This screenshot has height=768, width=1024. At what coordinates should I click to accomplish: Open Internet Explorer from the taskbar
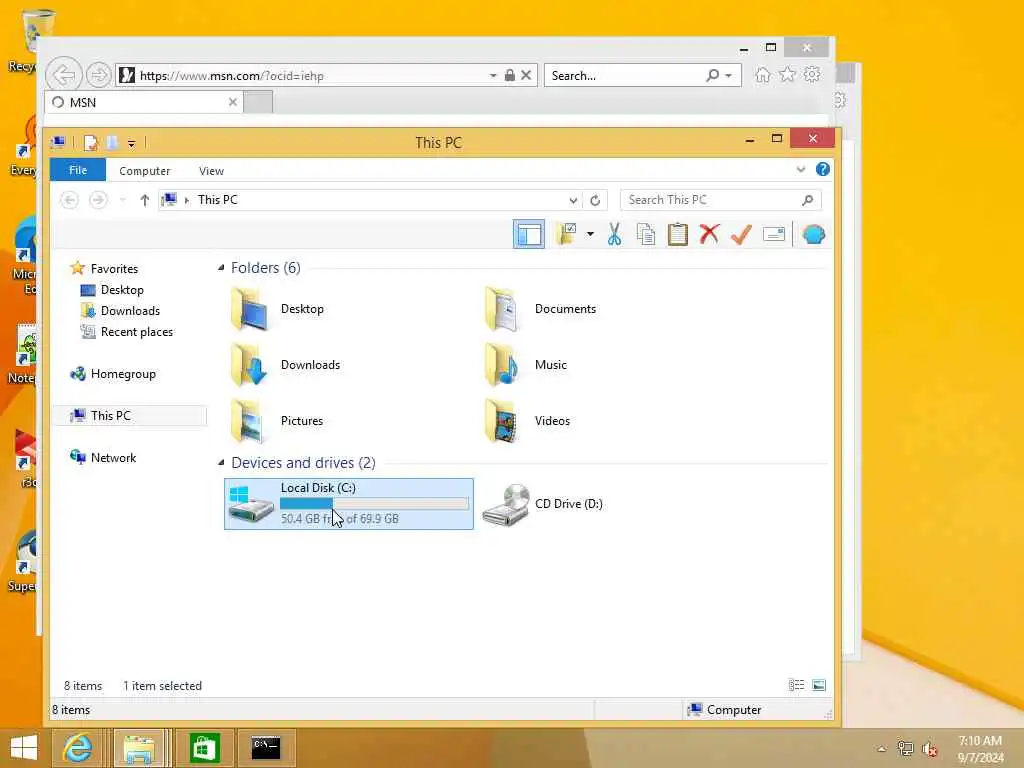(78, 748)
